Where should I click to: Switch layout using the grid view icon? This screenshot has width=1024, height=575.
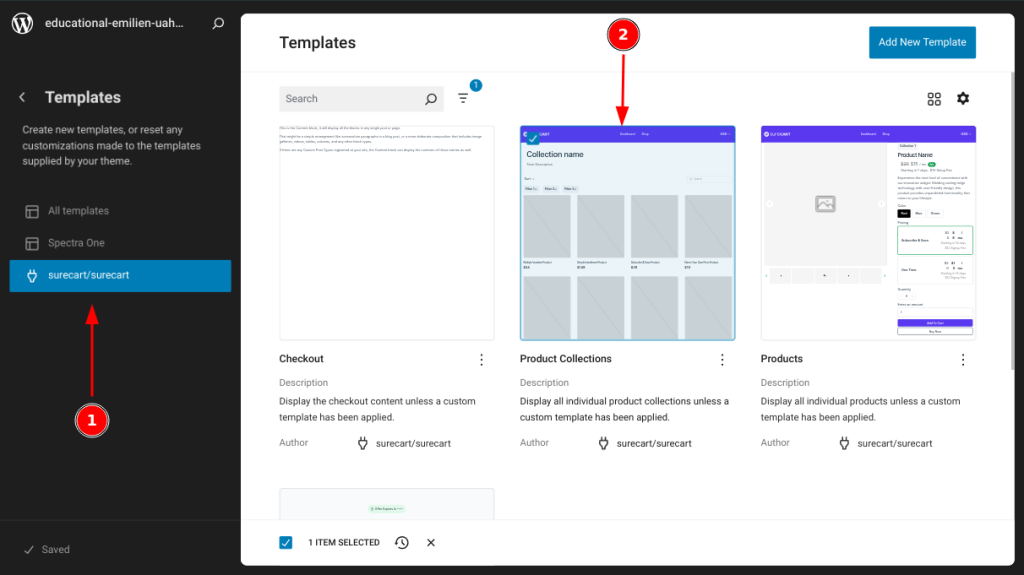(x=934, y=99)
